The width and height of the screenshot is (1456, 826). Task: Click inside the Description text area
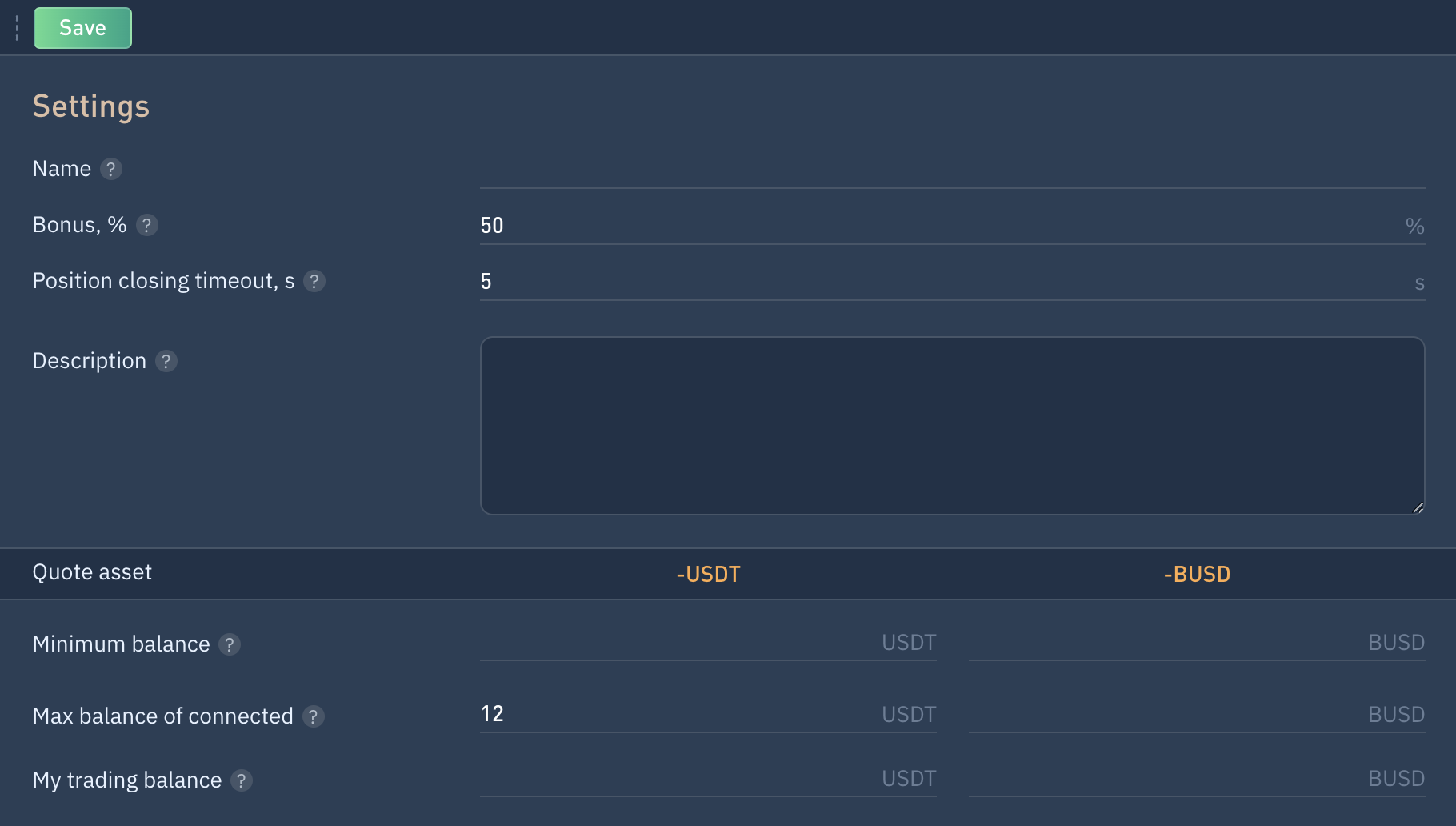[x=952, y=425]
